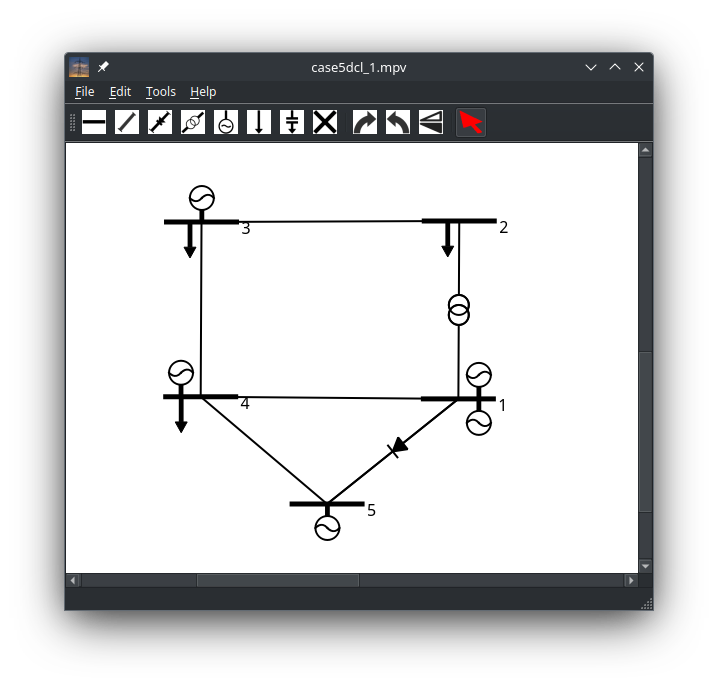Click the pin window icon in the title bar
Image resolution: width=718 pixels, height=687 pixels.
point(103,67)
